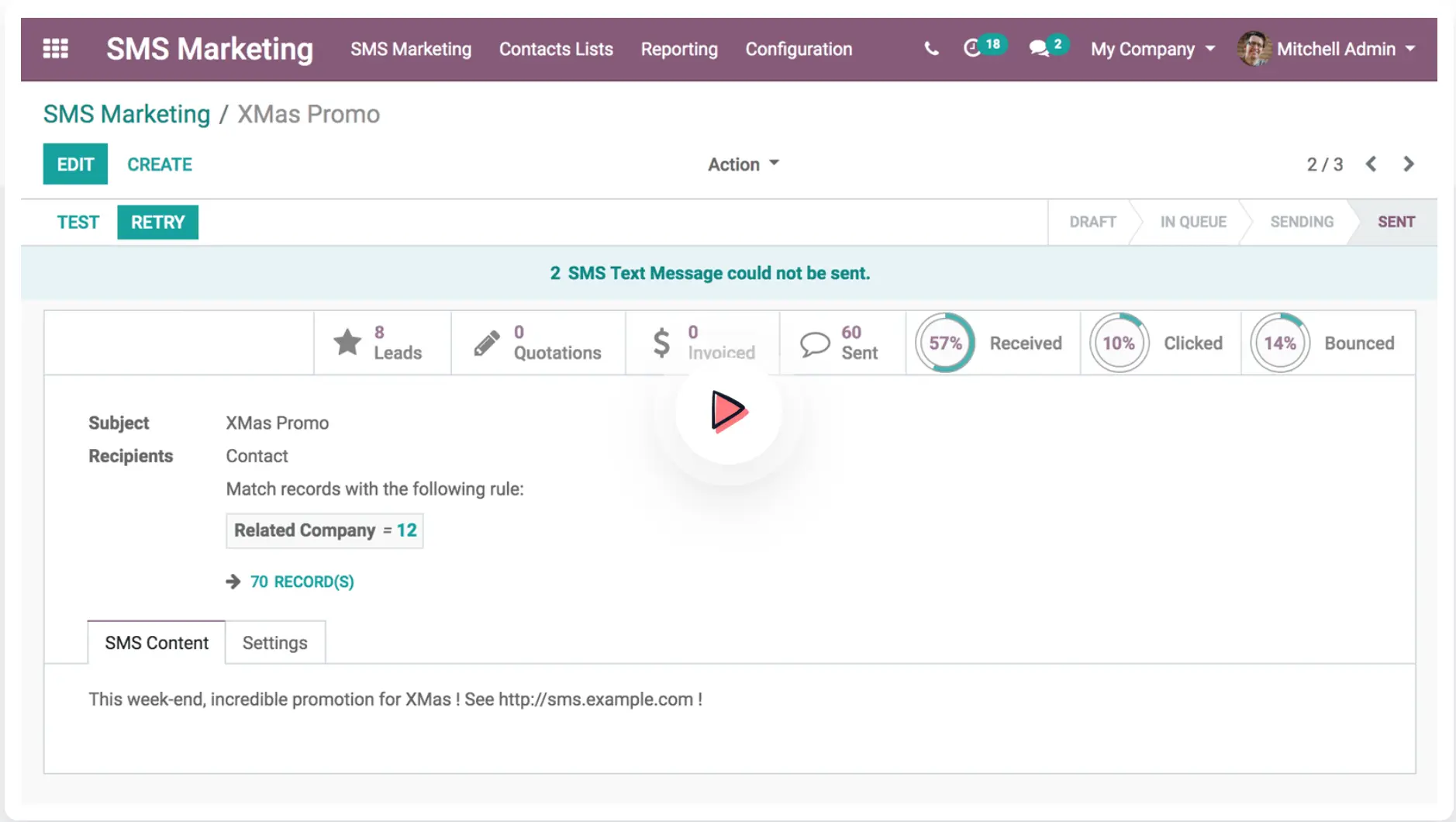Navigate to SMS Marketing breadcrumb

pos(126,114)
